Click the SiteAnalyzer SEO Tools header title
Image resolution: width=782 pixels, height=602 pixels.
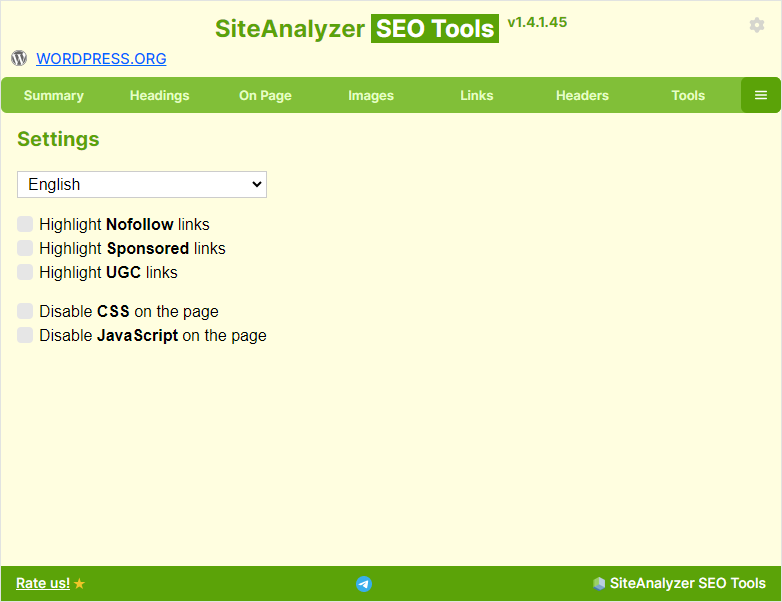357,28
